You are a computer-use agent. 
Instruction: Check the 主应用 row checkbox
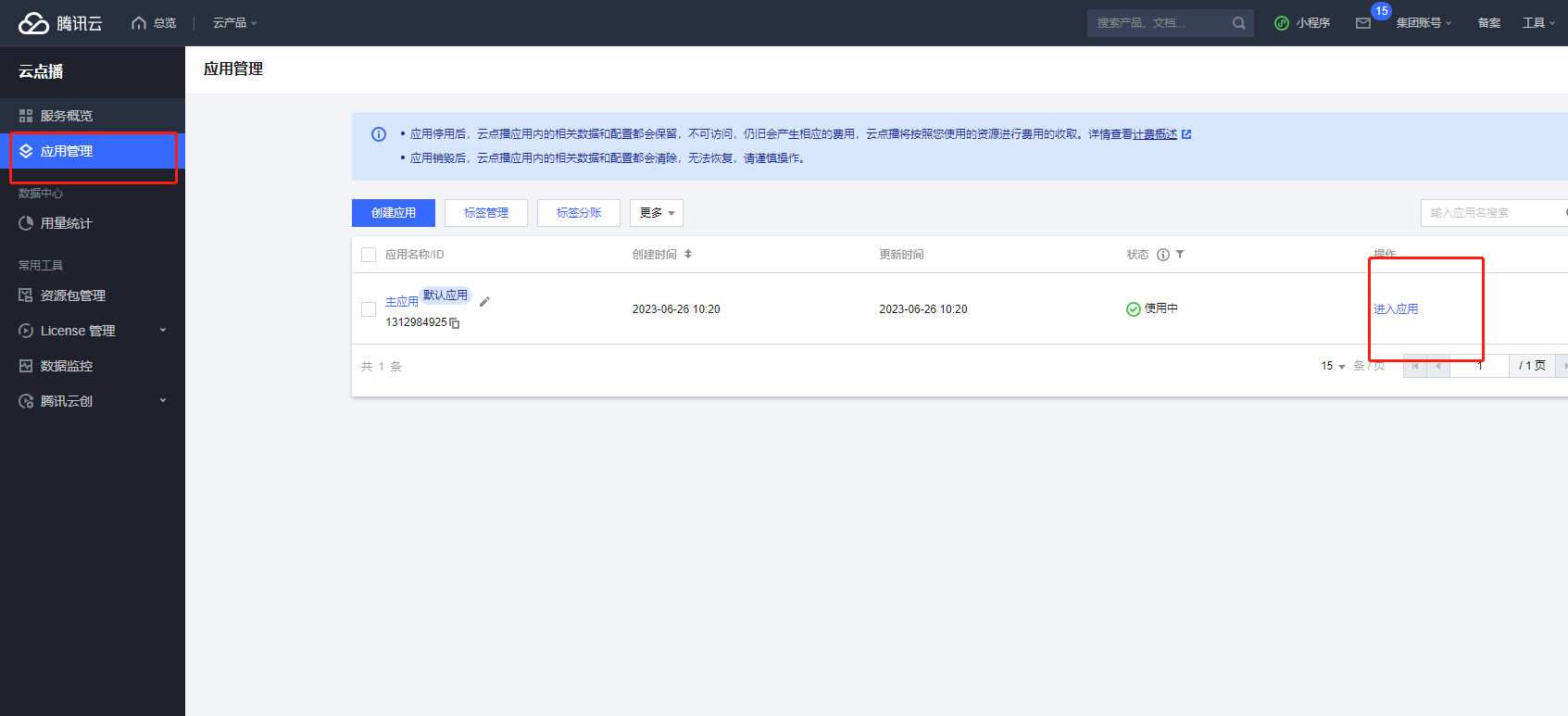coord(369,309)
